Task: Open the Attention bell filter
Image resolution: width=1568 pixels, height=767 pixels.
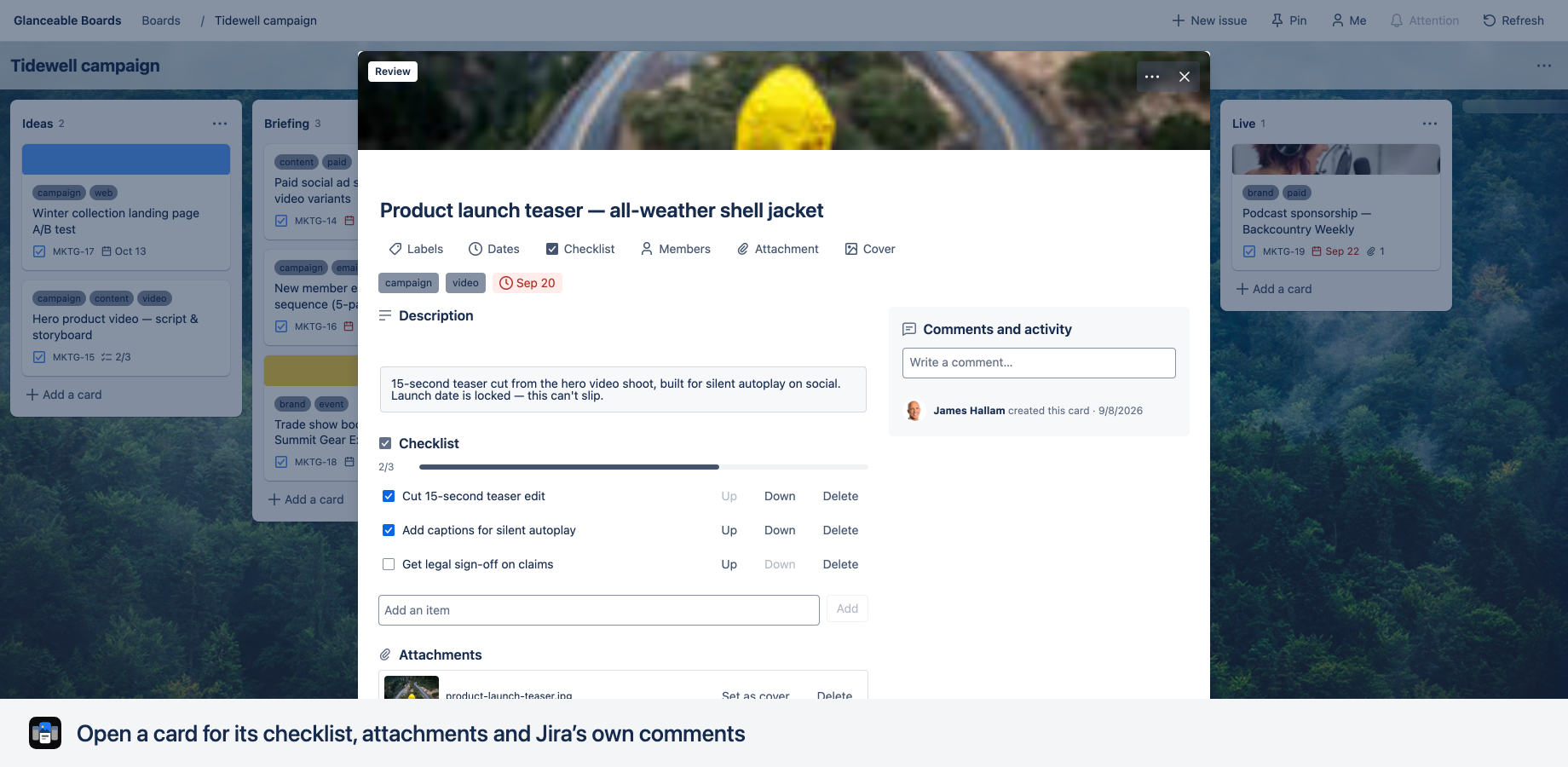Action: tap(1424, 20)
